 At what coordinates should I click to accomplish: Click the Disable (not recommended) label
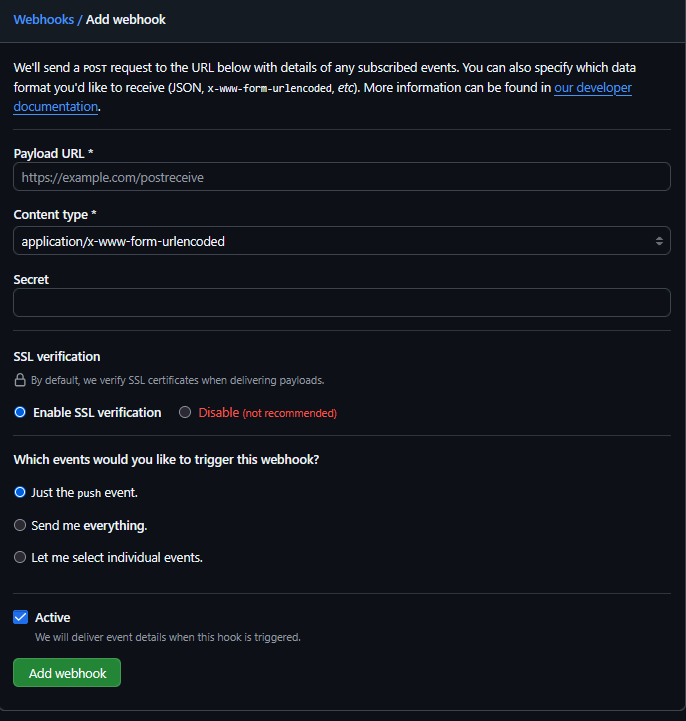[267, 412]
